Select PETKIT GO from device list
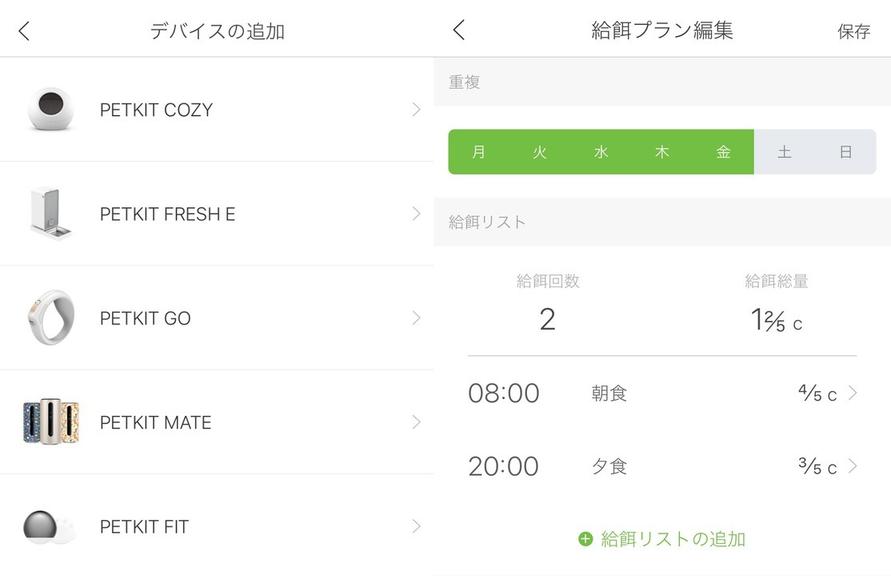Image resolution: width=891 pixels, height=576 pixels. pyautogui.click(x=145, y=318)
